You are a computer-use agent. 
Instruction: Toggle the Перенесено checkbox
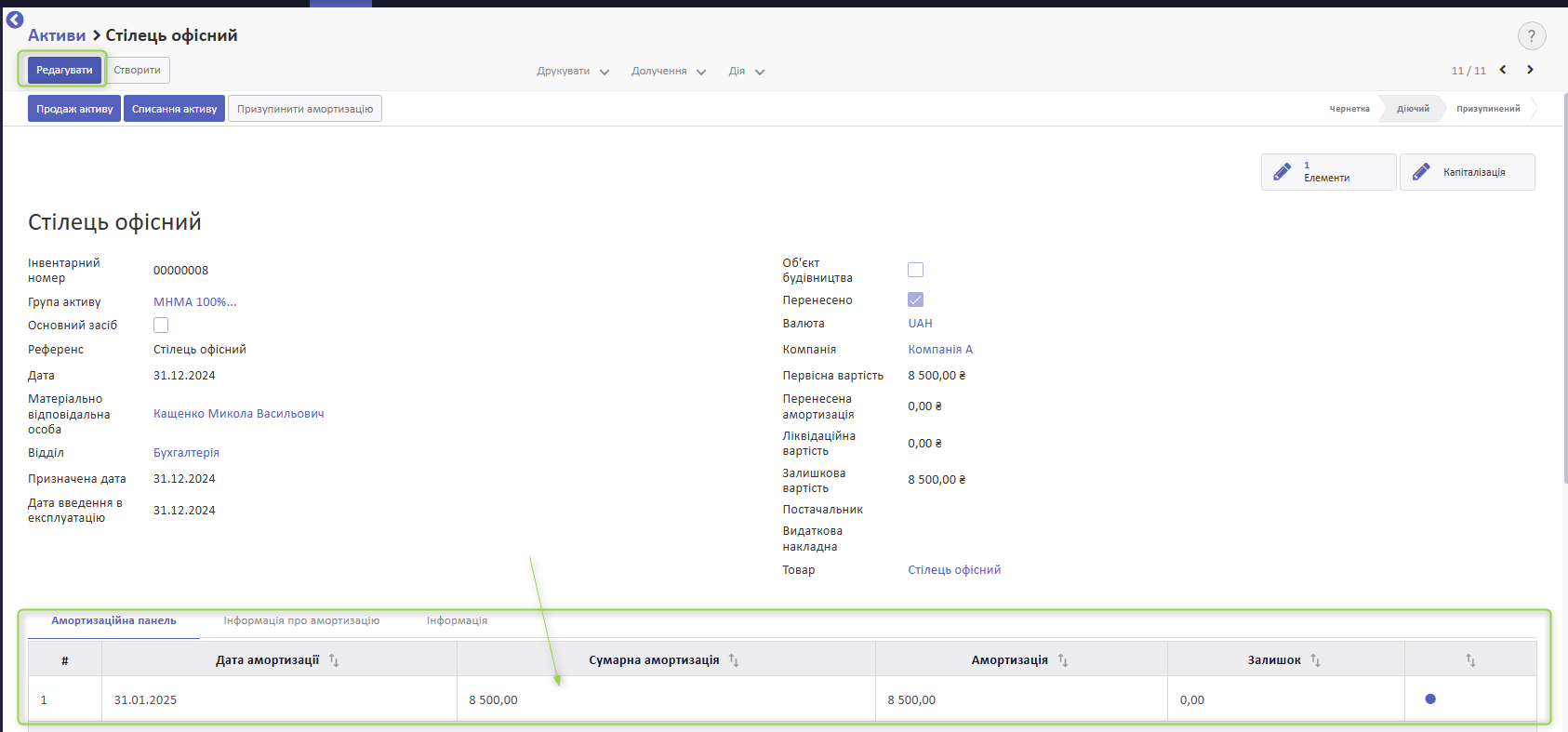915,299
